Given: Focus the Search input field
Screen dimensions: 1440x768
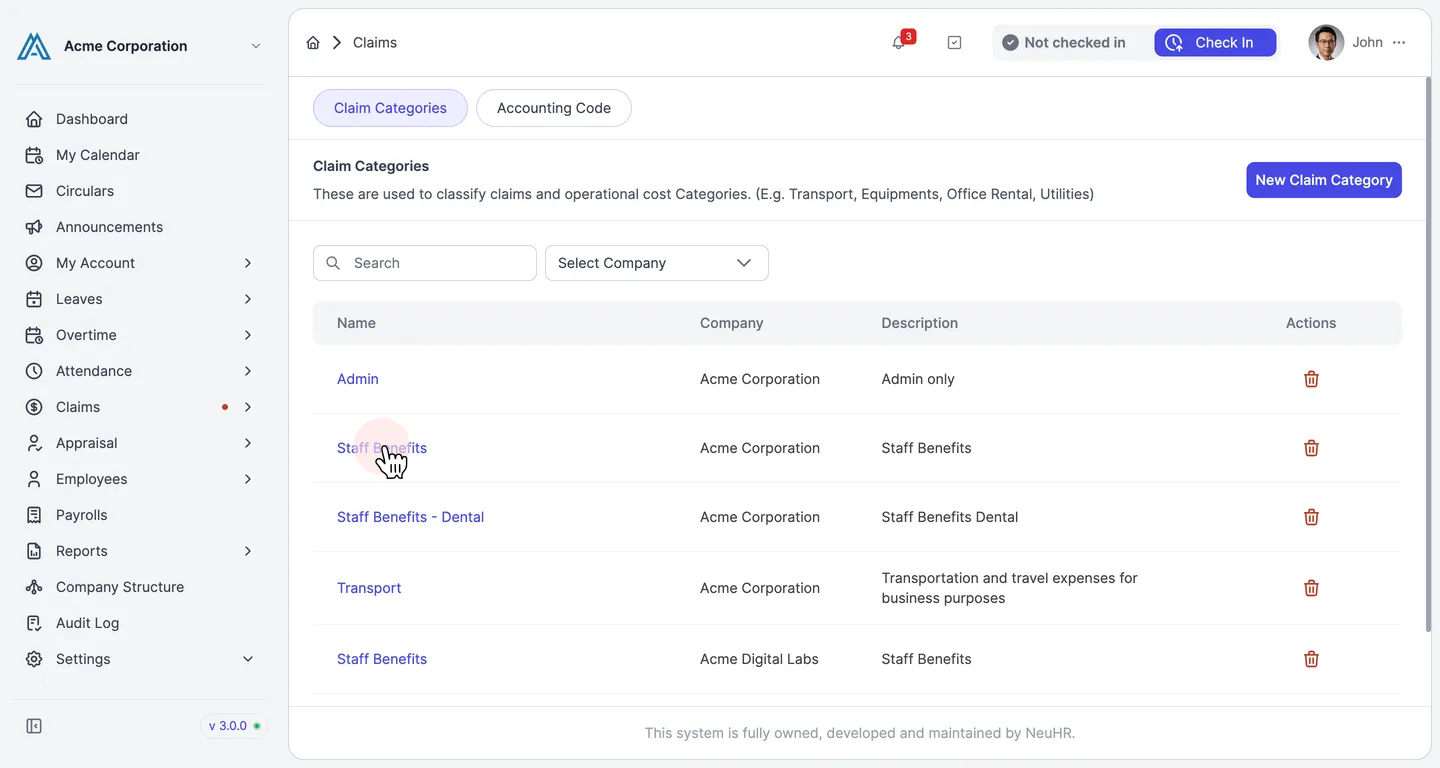Looking at the screenshot, I should point(425,263).
